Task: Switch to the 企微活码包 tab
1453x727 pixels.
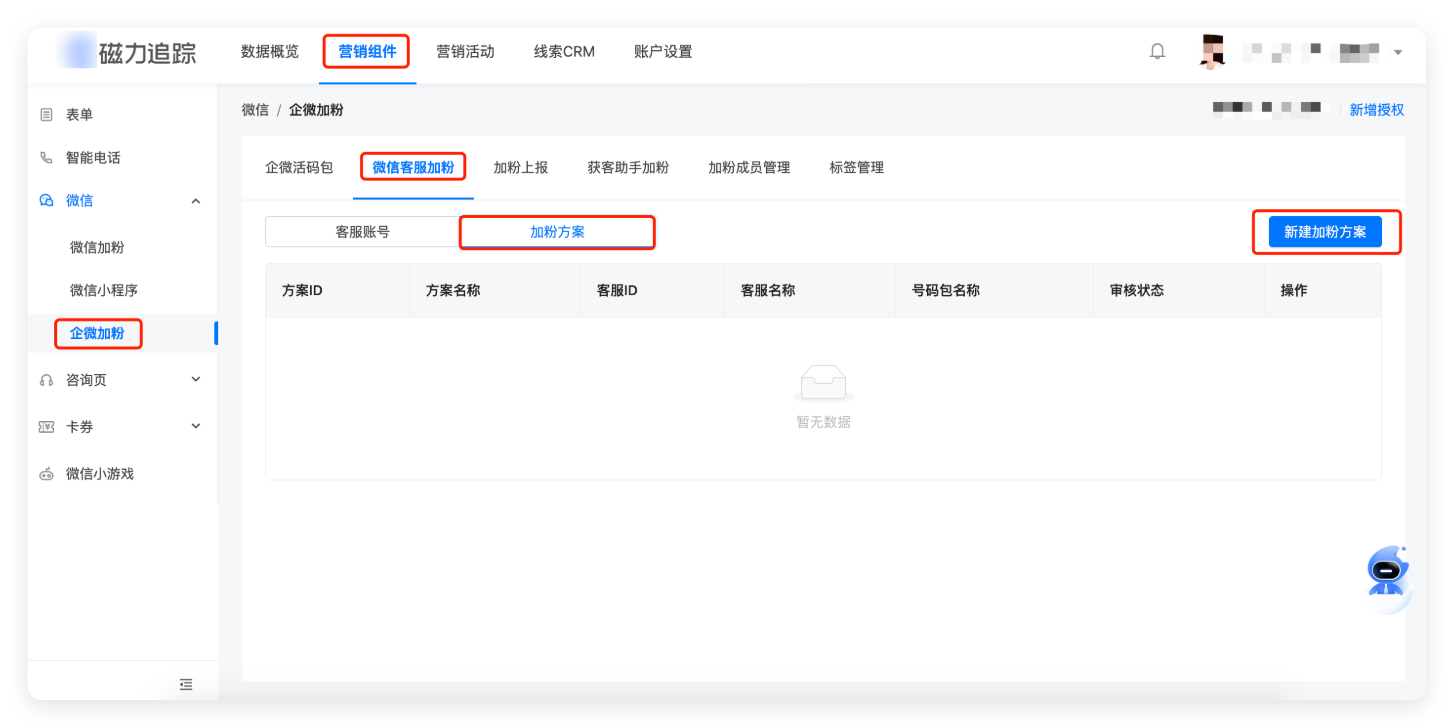Action: (x=299, y=168)
